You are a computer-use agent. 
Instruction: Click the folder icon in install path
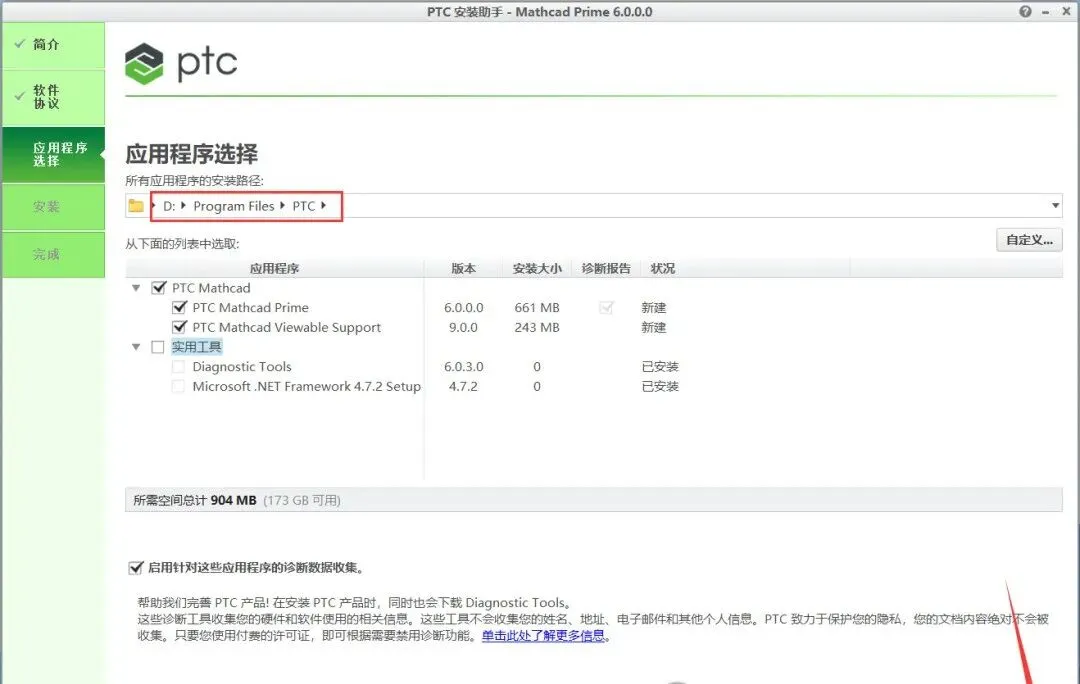pyautogui.click(x=136, y=206)
